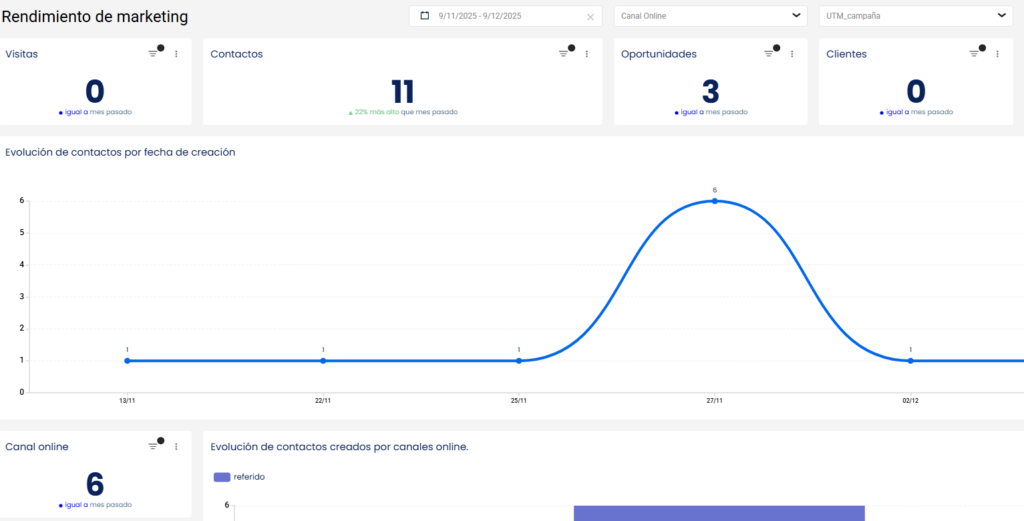
Task: Click the data point at 13/11
Action: point(127,360)
